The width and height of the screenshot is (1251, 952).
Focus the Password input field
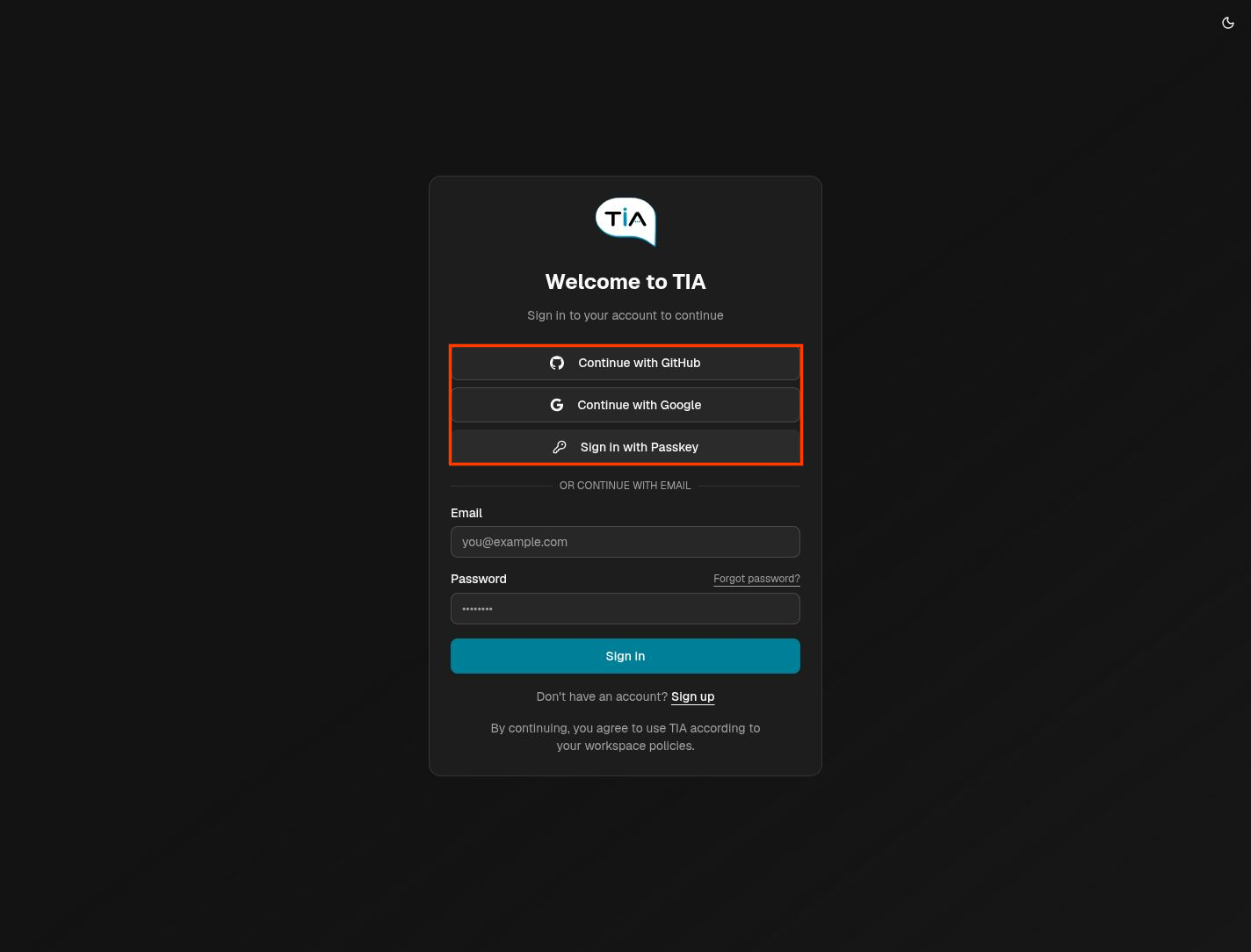[625, 609]
